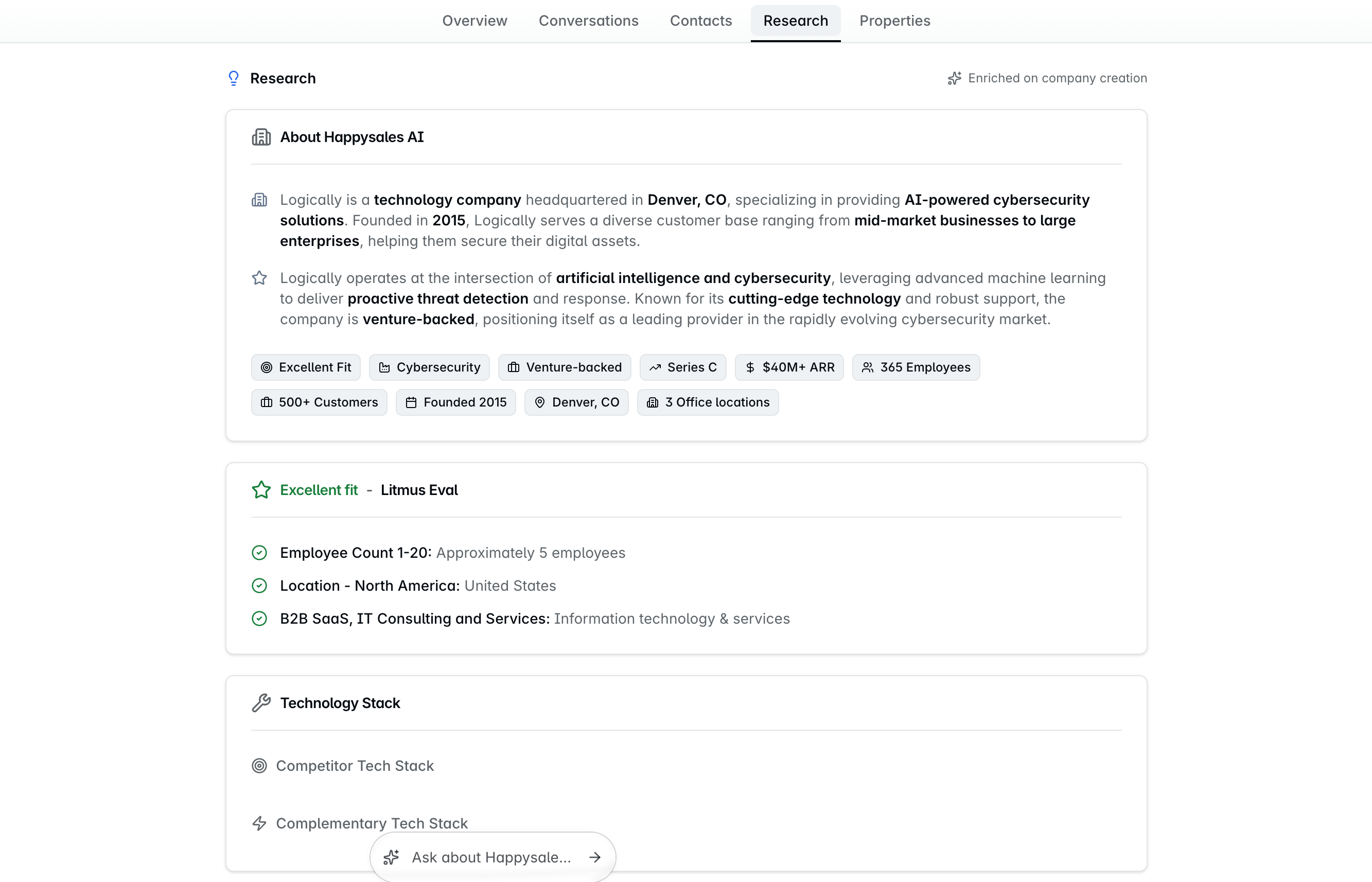The image size is (1372, 882).
Task: Click the Founded 2015 tag
Action: point(456,402)
